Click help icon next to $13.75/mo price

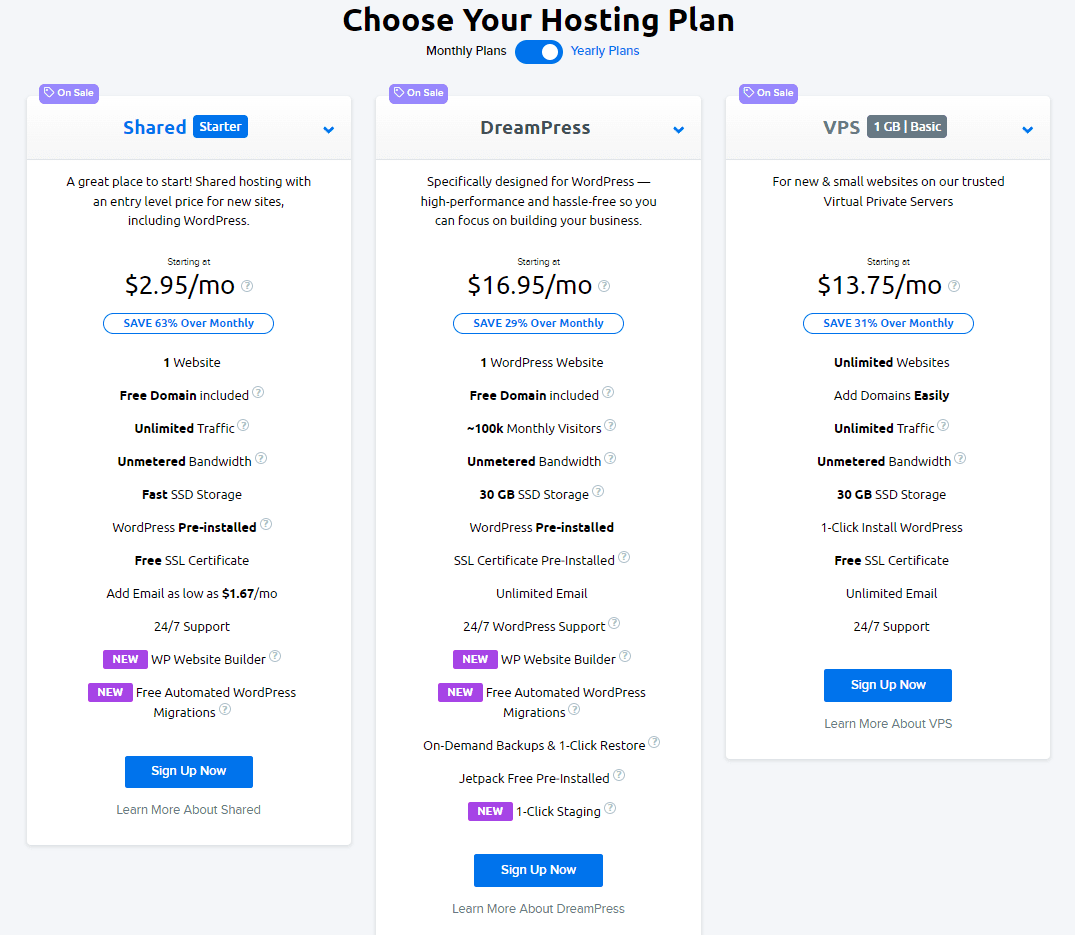[x=954, y=286]
